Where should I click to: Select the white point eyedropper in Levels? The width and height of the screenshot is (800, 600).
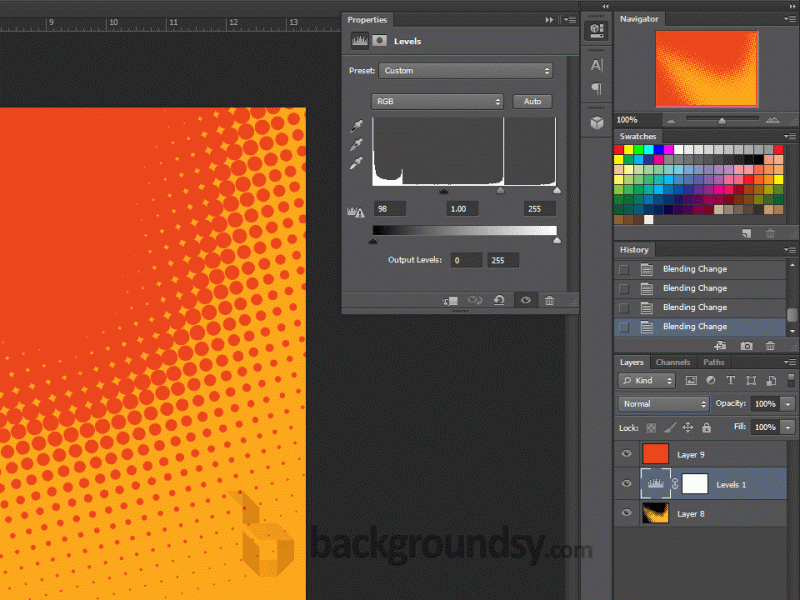(x=354, y=162)
